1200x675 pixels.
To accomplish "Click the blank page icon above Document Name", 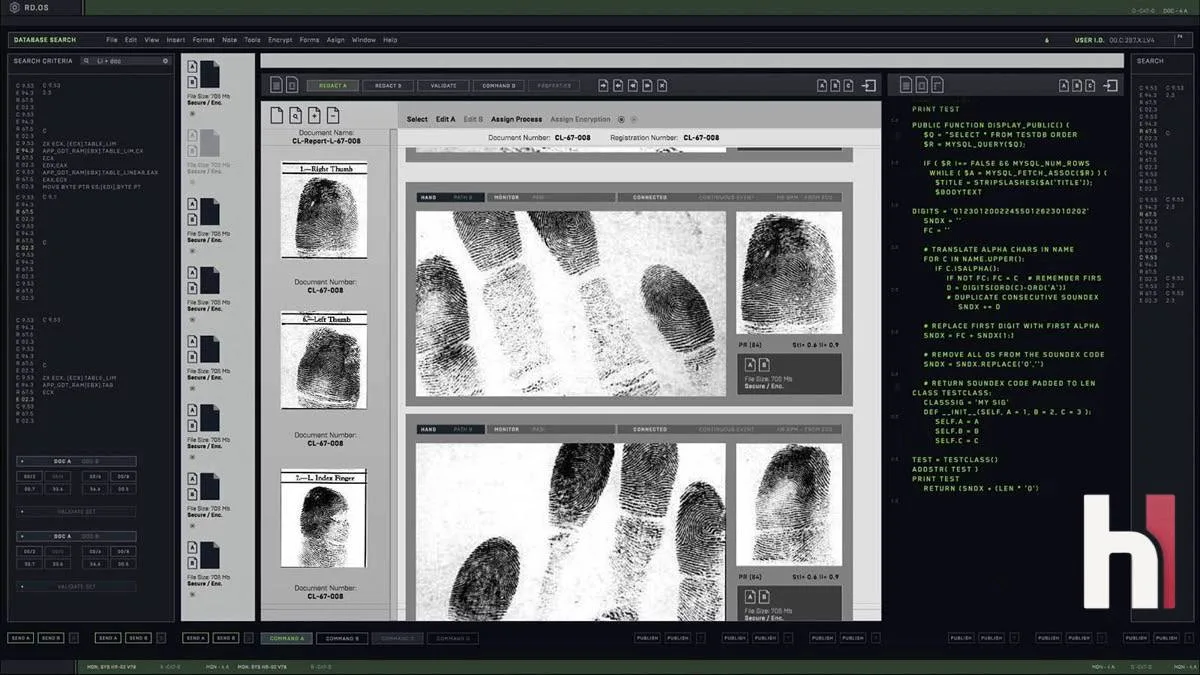I will (x=277, y=115).
